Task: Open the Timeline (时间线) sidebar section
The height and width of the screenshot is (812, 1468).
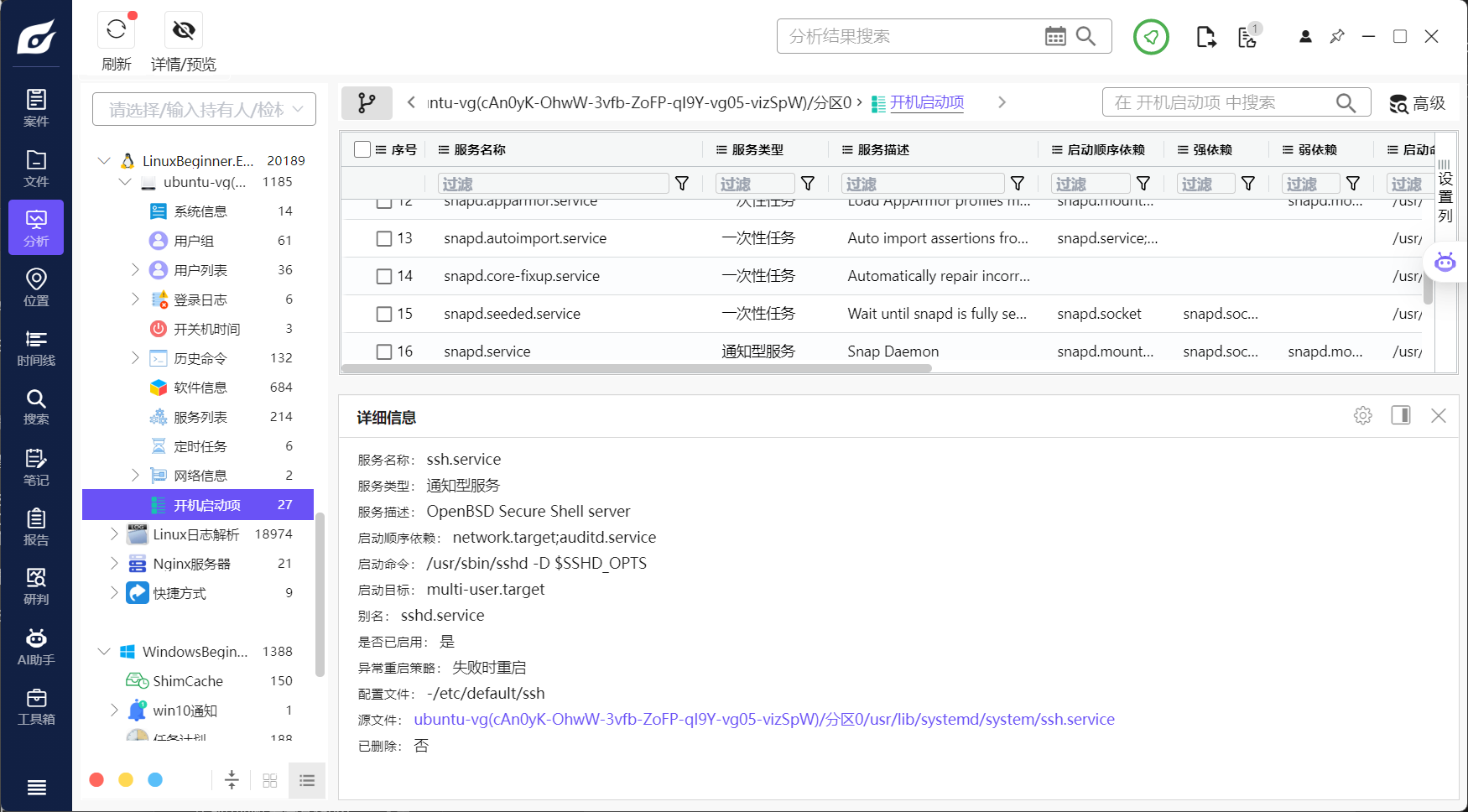Action: [36, 346]
